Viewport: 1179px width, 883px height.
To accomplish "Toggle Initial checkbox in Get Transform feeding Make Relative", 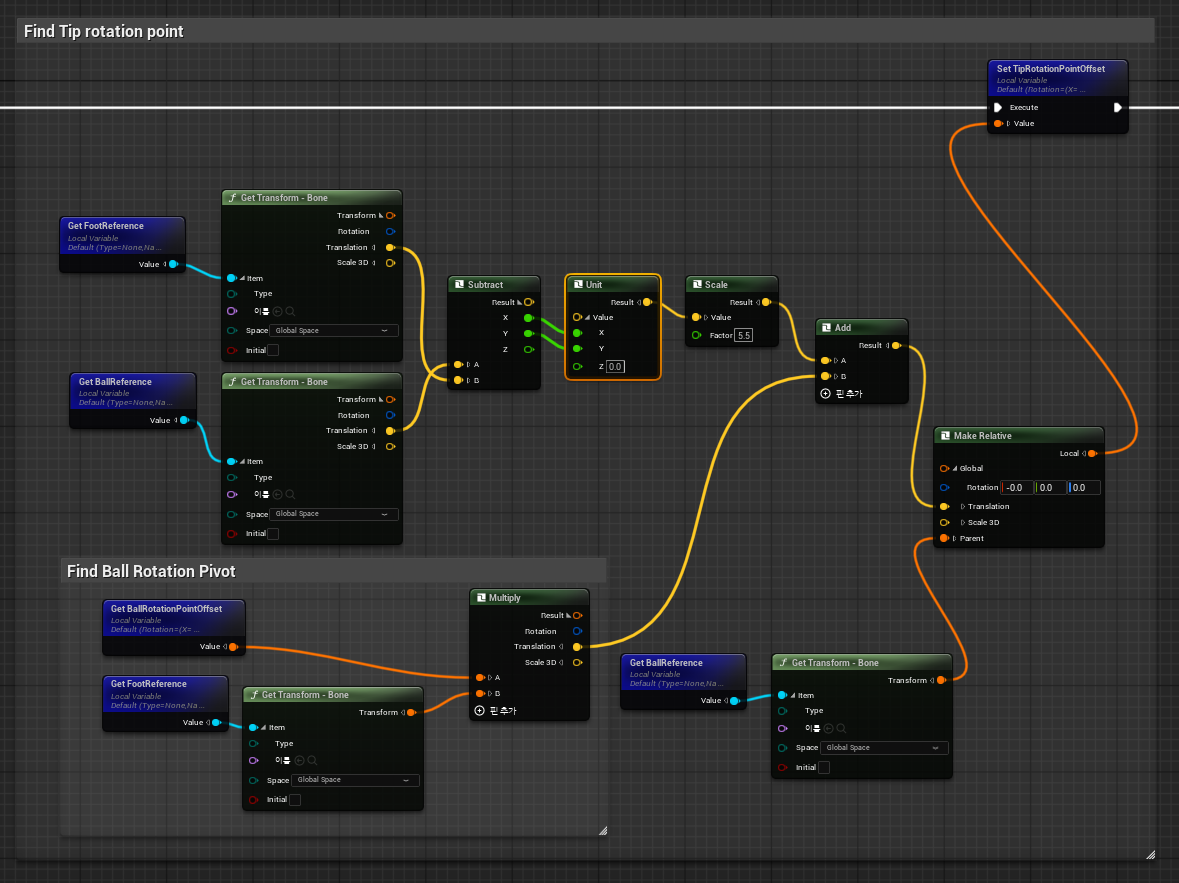I will 823,768.
